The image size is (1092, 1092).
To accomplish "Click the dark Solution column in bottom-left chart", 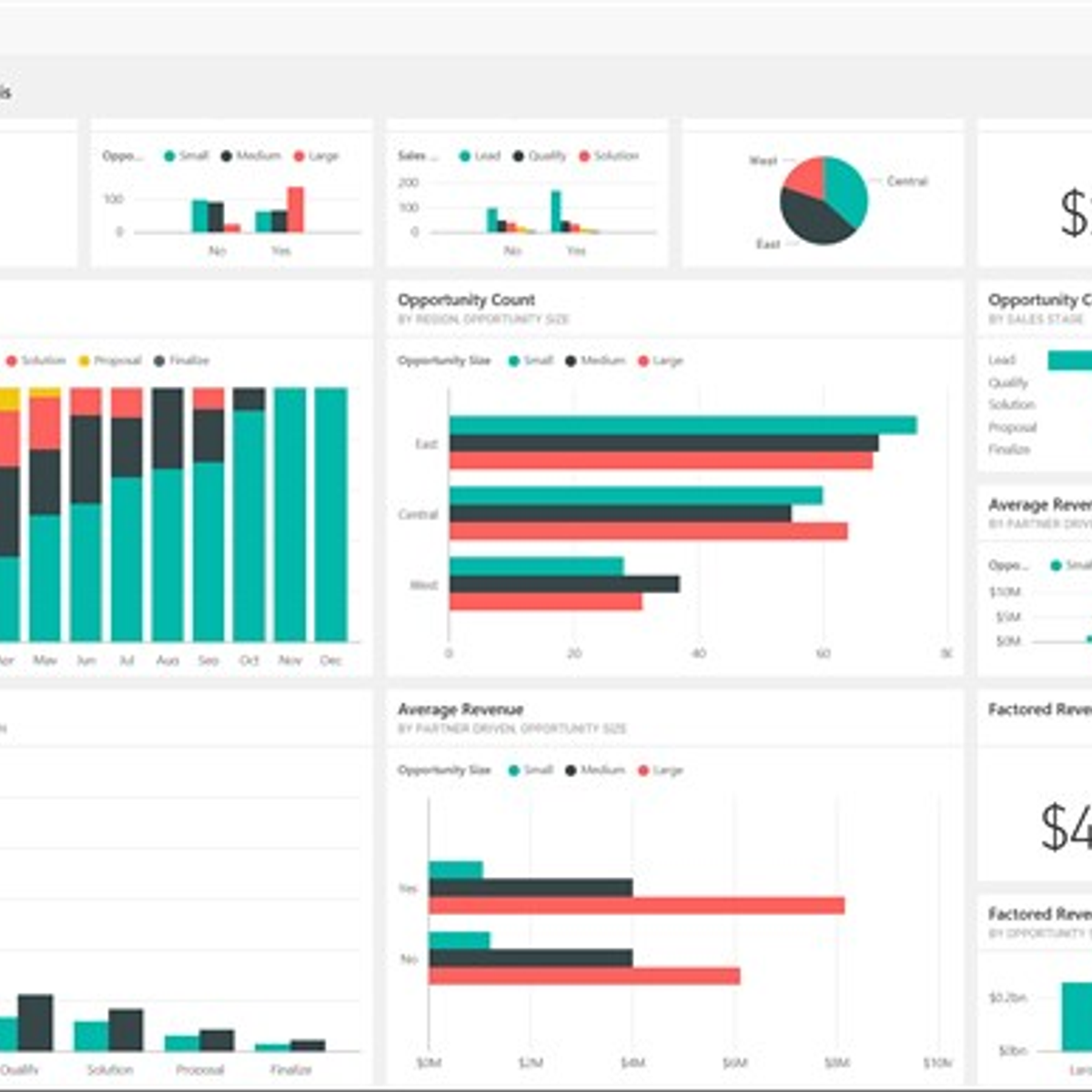I will pos(126,1030).
